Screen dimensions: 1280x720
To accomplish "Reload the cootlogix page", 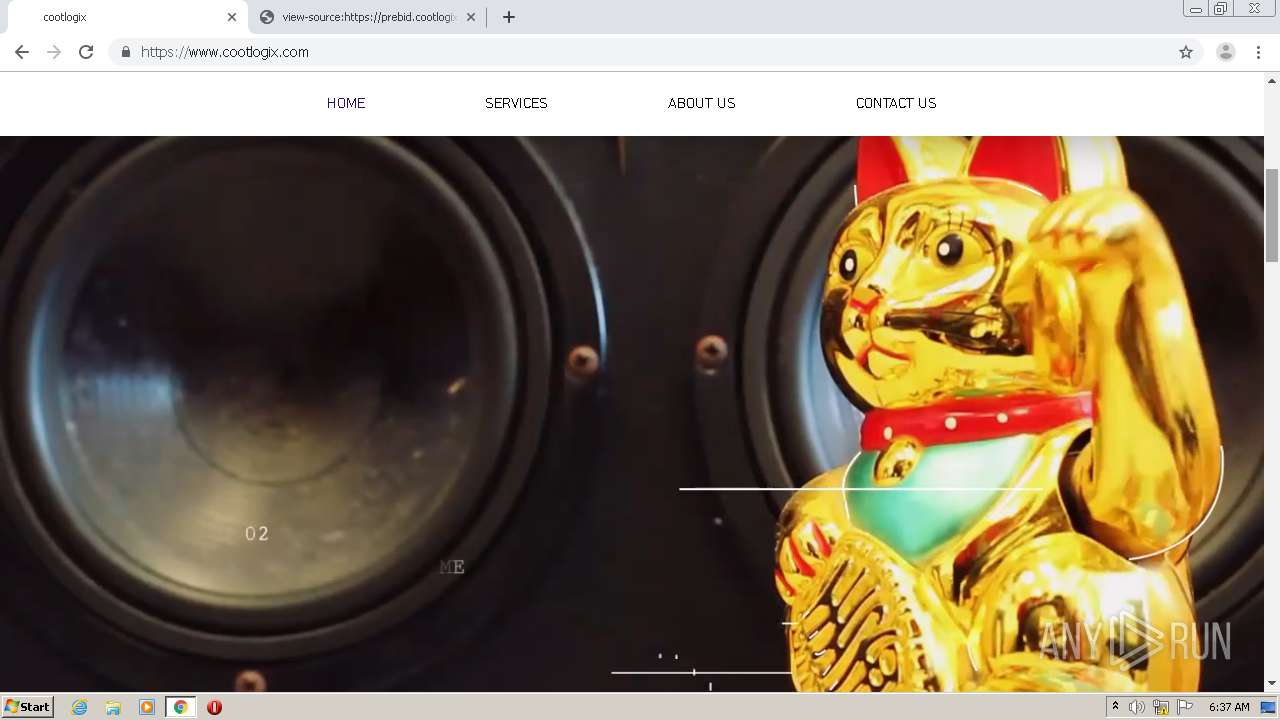I will tap(86, 52).
